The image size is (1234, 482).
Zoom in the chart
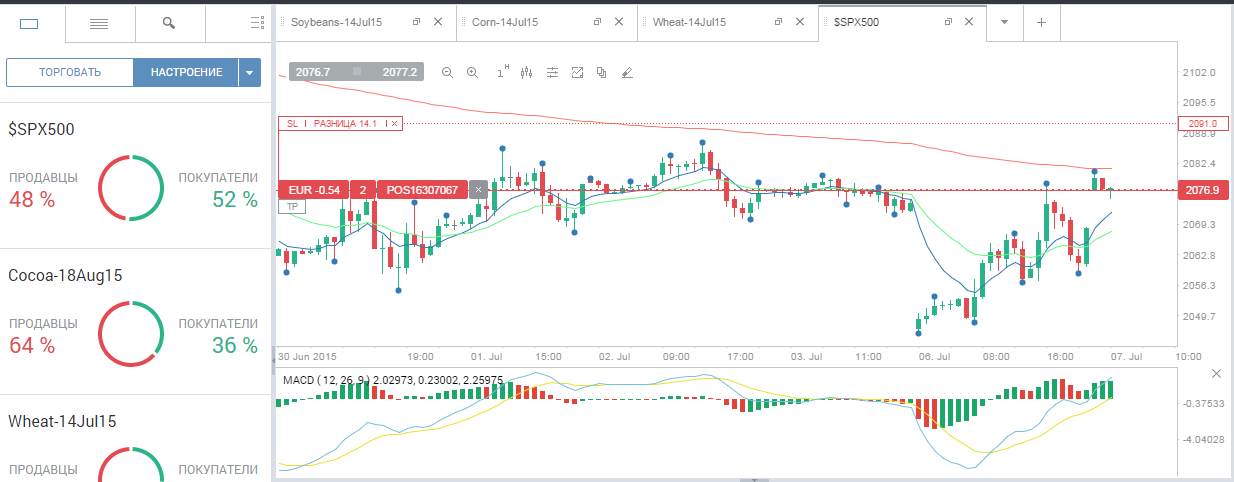pos(472,72)
